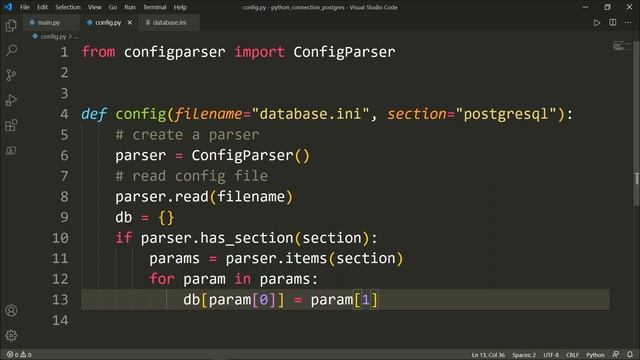
Task: Open the Run and Debug view
Action: coord(11,100)
